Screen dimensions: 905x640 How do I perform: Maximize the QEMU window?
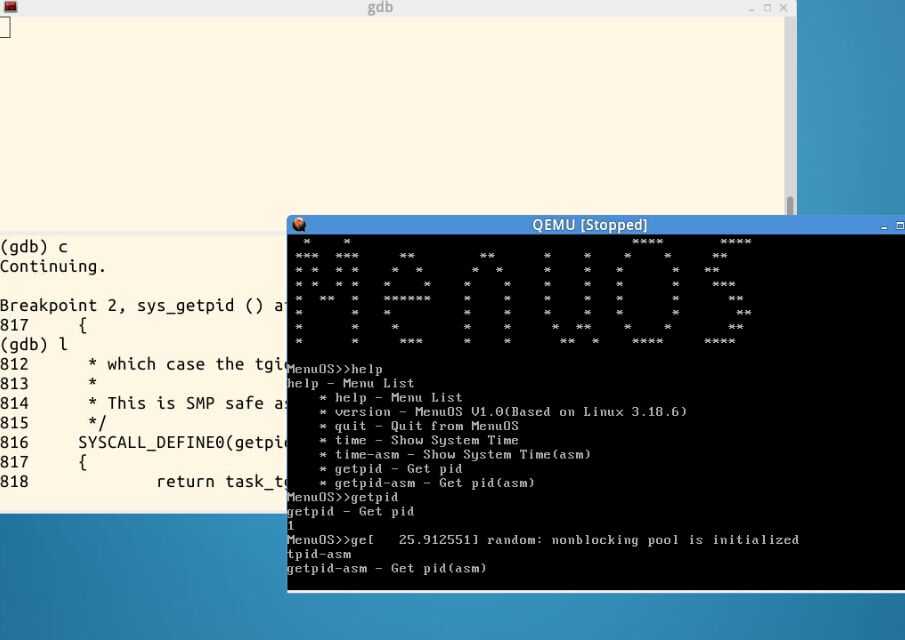(900, 225)
